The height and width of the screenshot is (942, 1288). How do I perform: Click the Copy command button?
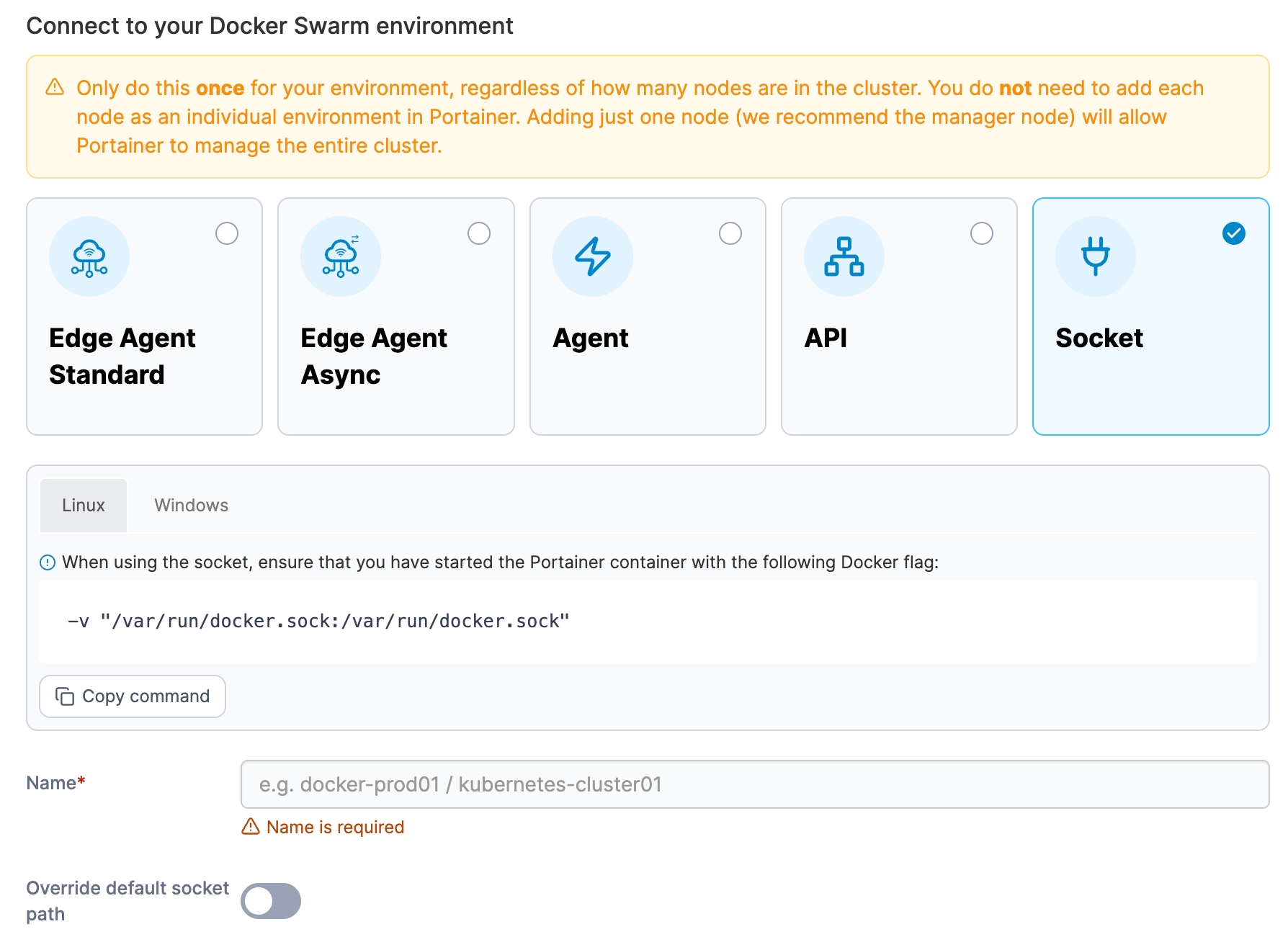pos(133,696)
